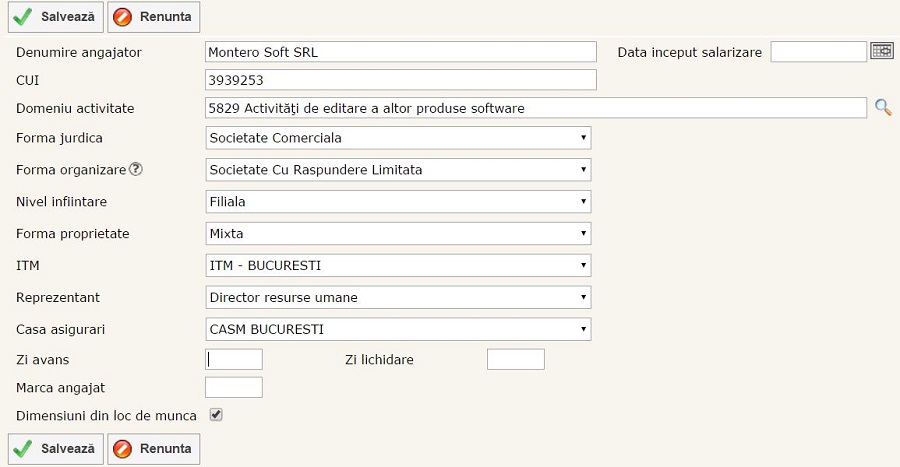
Task: Click the bottom Renunta button
Action: click(154, 449)
